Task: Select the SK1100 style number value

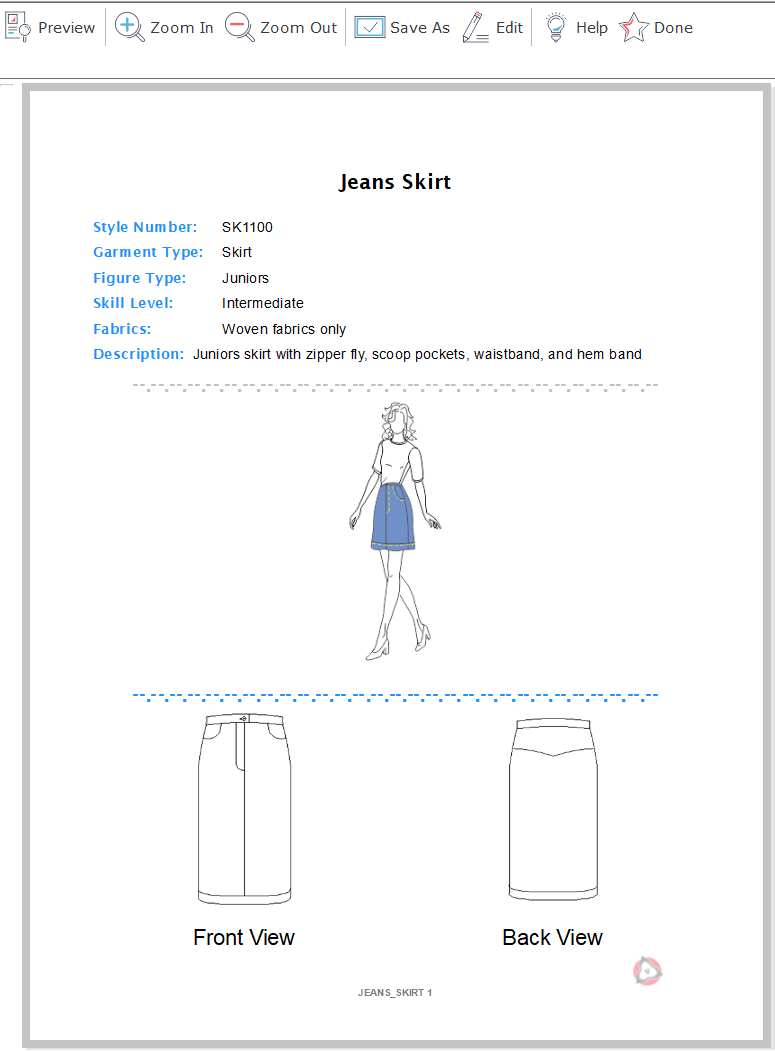Action: (247, 227)
